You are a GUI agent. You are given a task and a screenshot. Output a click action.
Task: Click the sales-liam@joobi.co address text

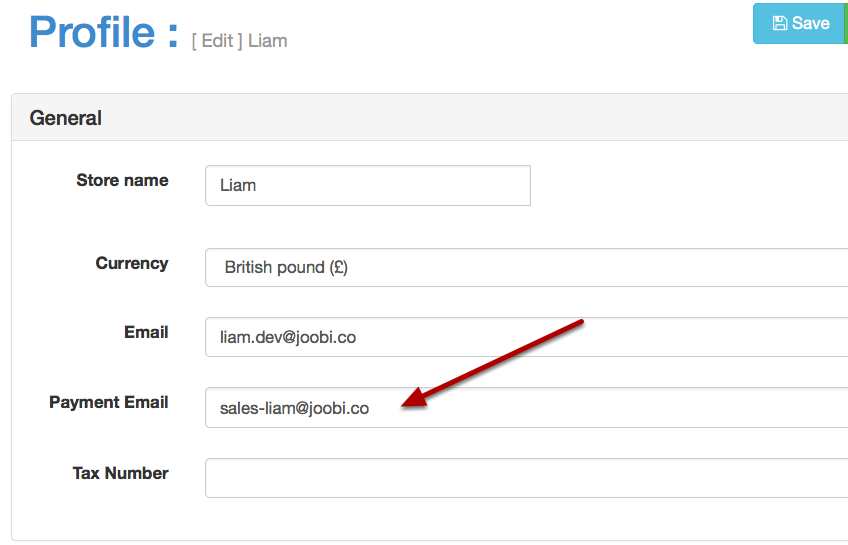coord(294,408)
